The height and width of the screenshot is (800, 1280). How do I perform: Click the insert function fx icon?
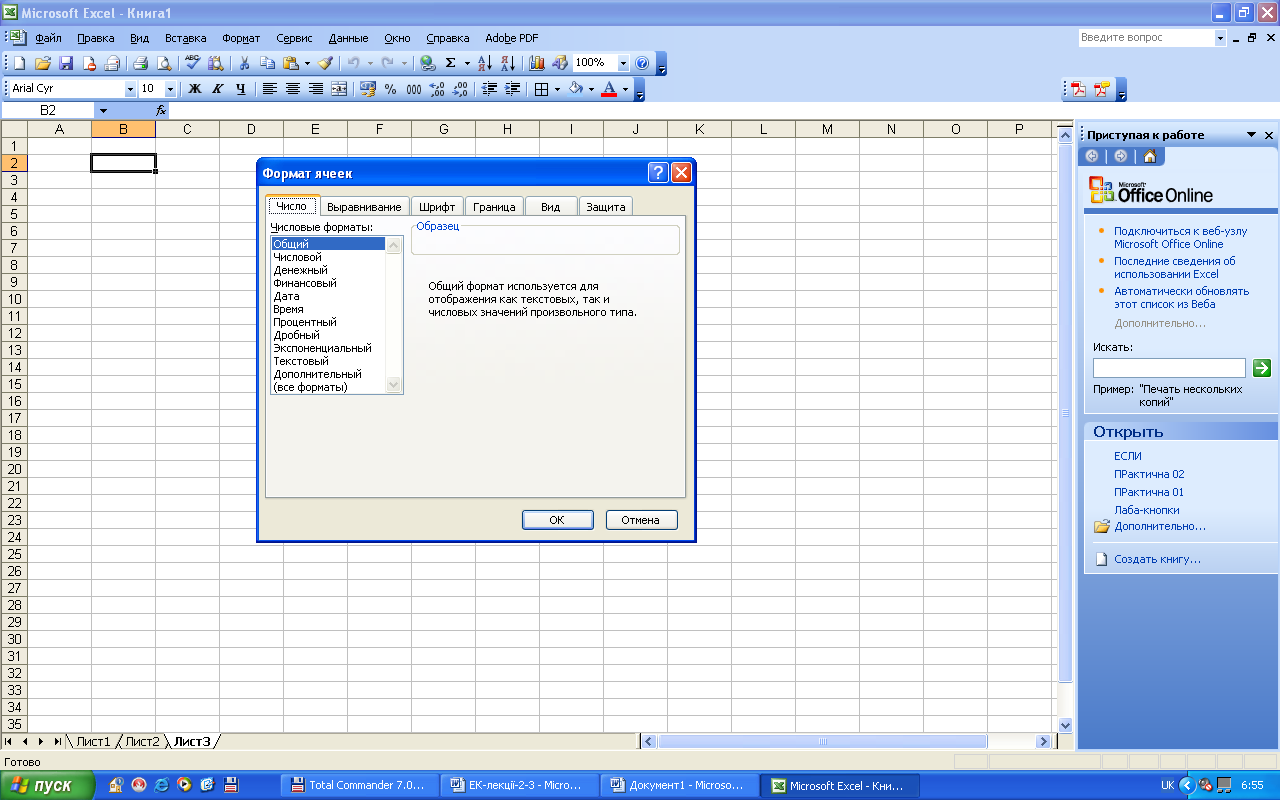161,110
